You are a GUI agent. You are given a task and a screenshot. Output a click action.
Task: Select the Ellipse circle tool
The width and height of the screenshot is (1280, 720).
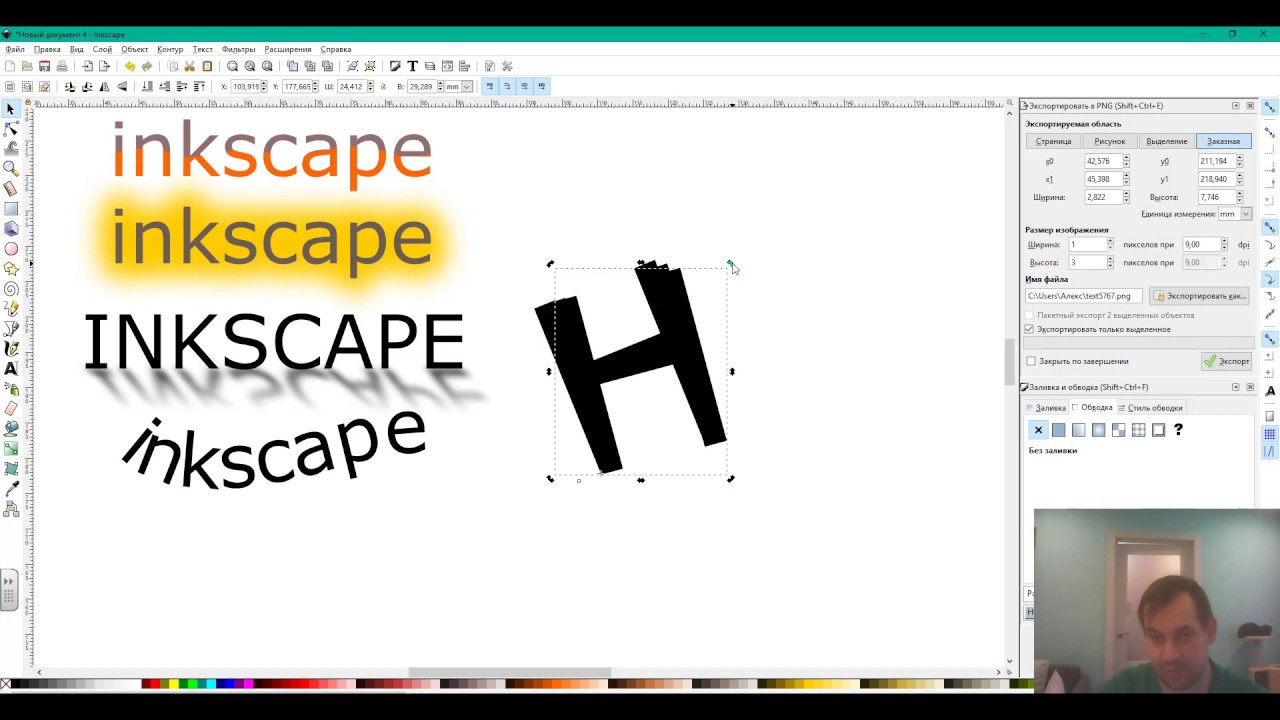coord(11,249)
